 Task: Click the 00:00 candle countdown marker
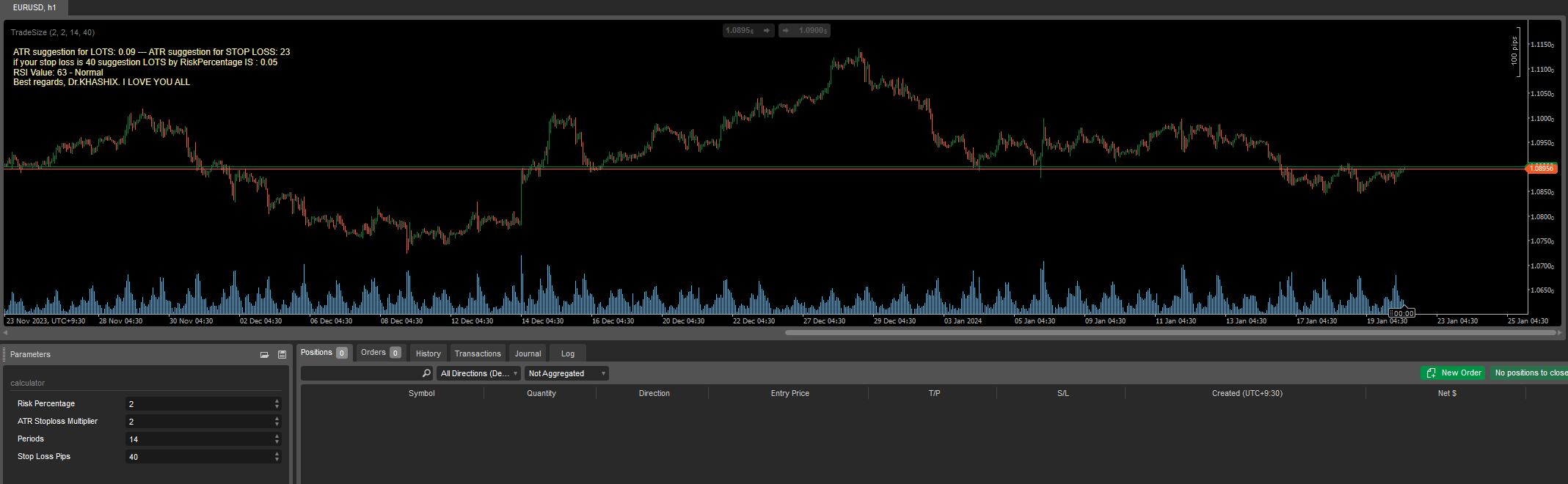coord(1403,313)
